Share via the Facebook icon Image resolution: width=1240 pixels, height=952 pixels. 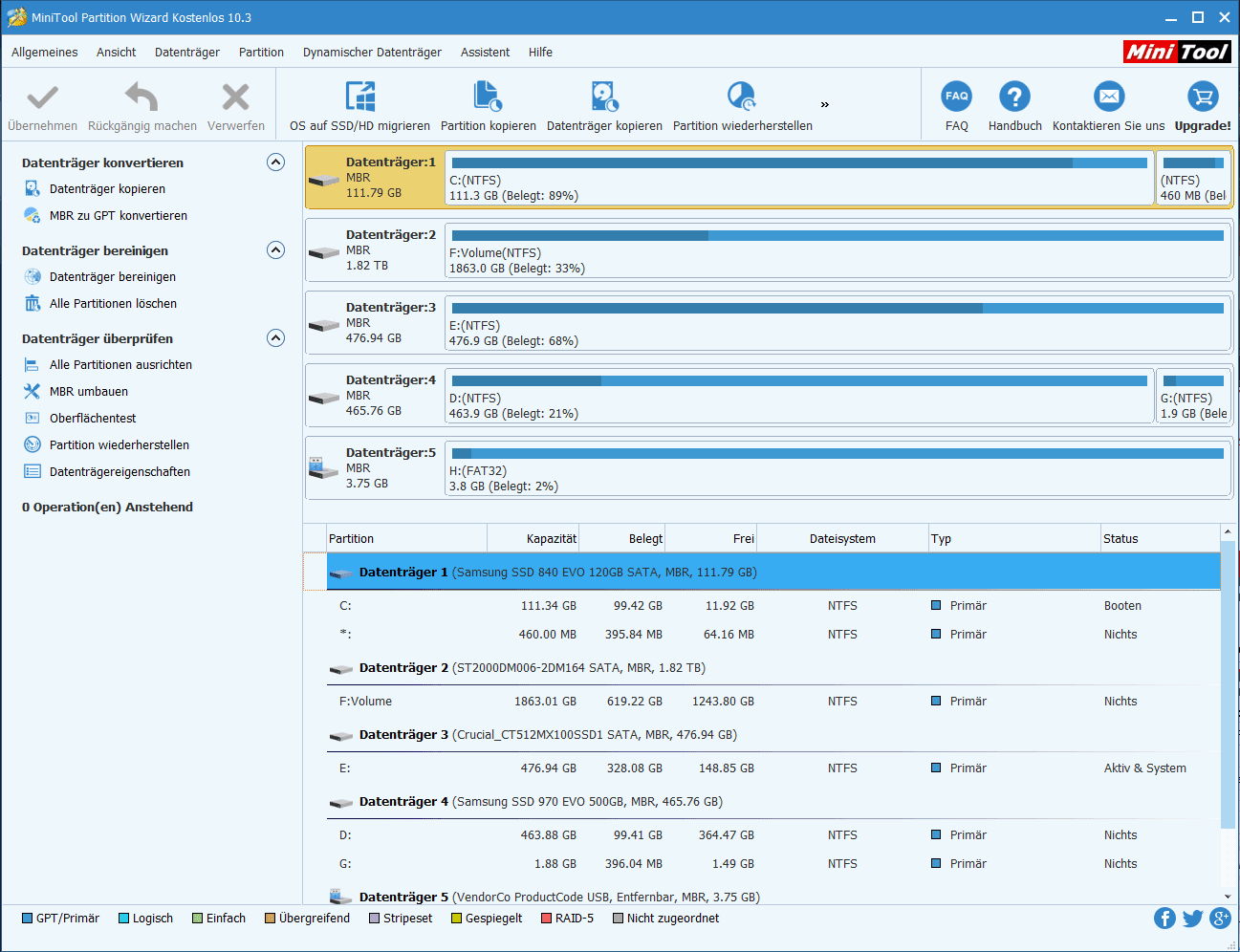point(1164,919)
